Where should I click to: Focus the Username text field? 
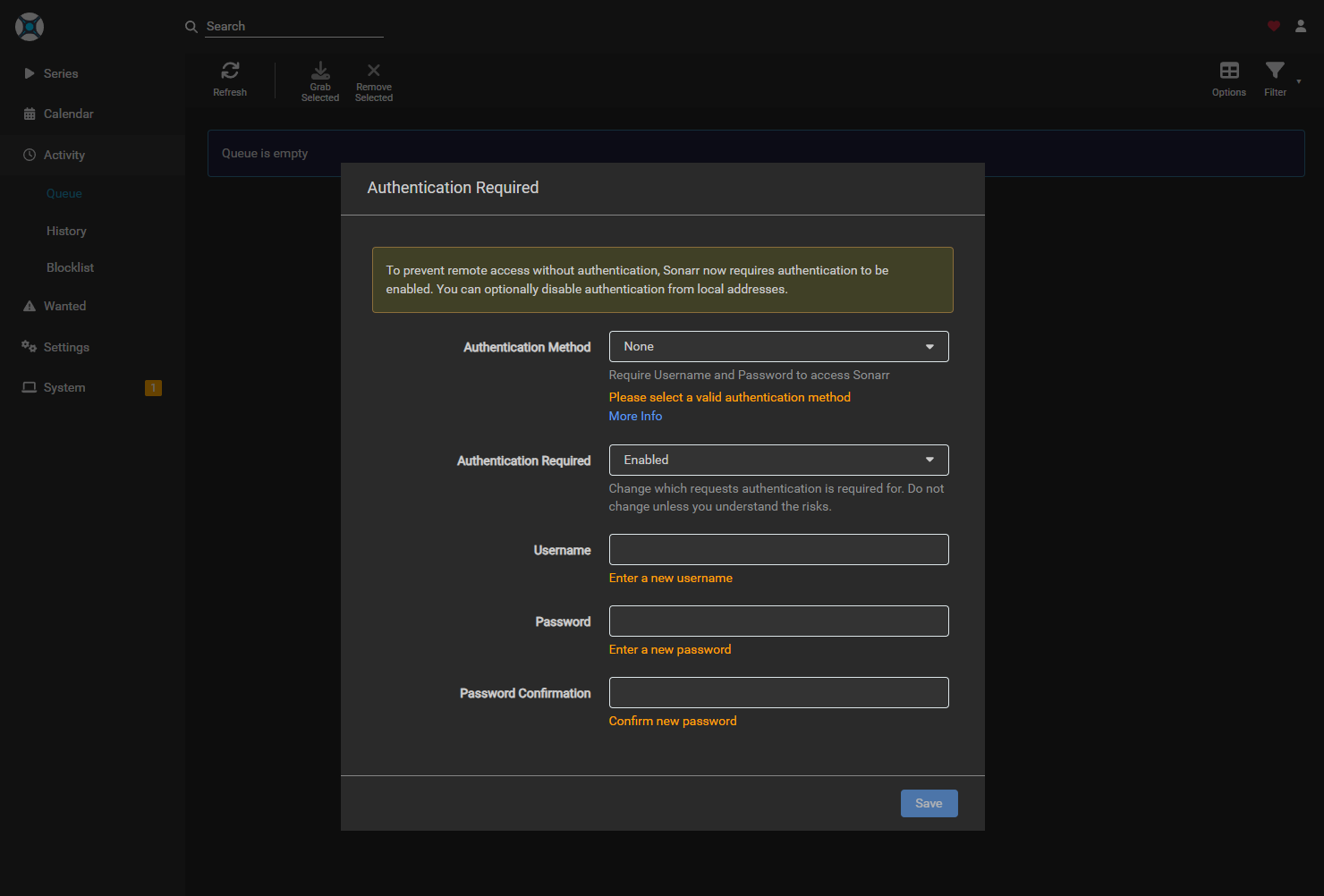778,550
